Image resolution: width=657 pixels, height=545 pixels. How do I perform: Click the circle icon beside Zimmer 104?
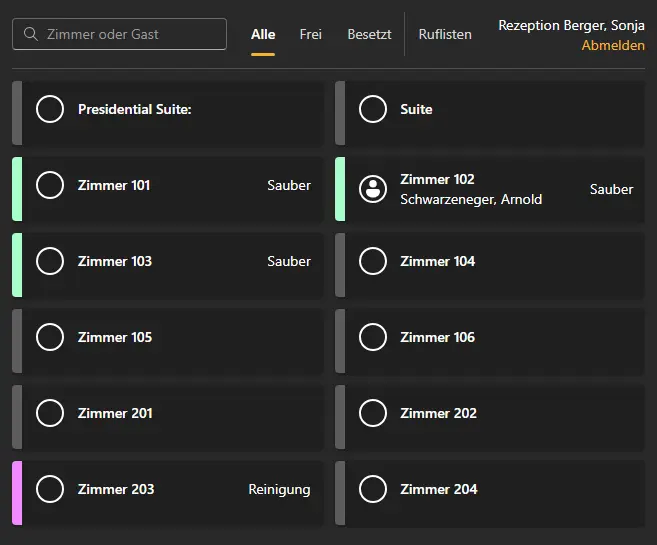coord(373,261)
